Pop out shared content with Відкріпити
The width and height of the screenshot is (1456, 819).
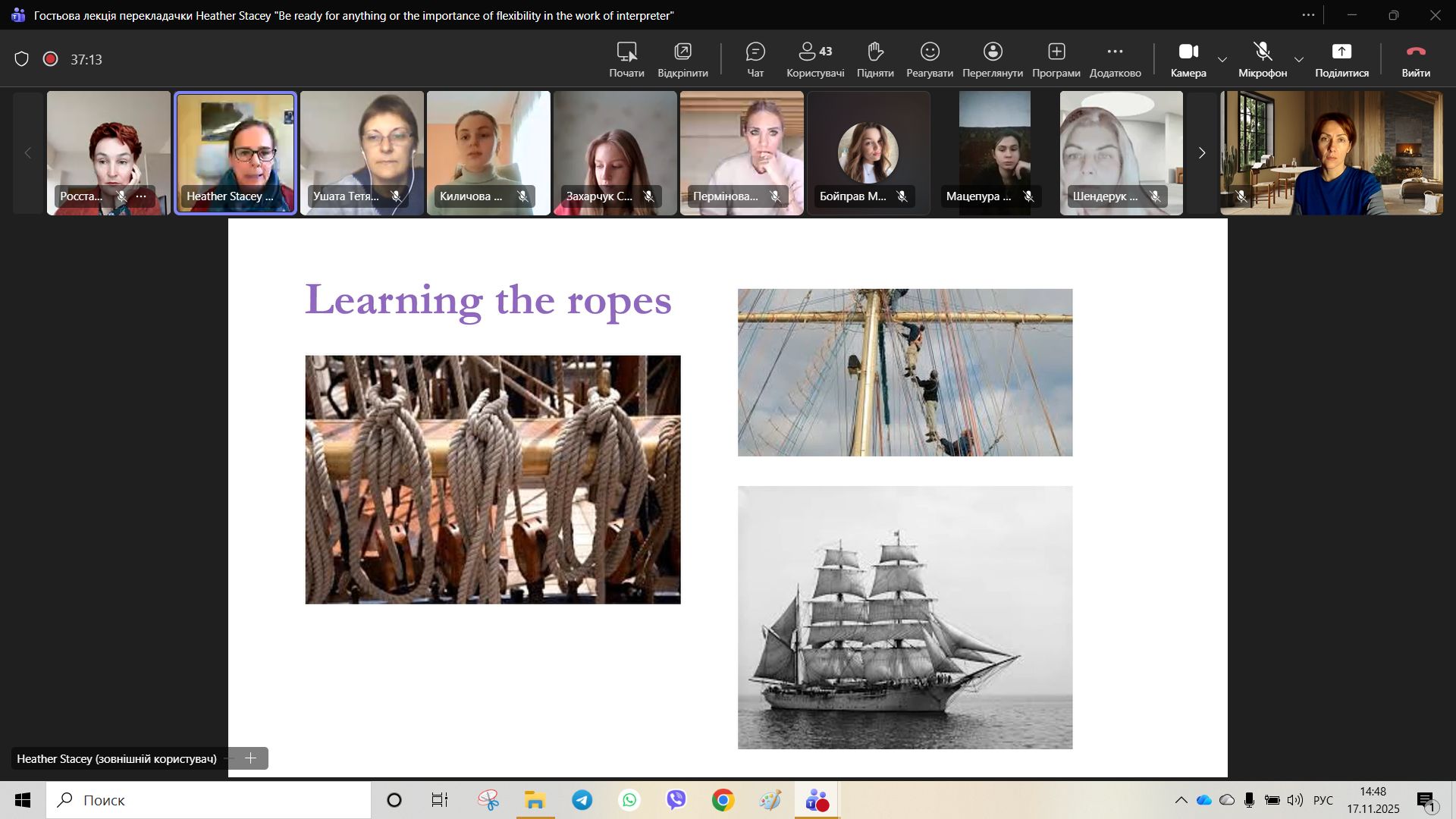pyautogui.click(x=682, y=59)
